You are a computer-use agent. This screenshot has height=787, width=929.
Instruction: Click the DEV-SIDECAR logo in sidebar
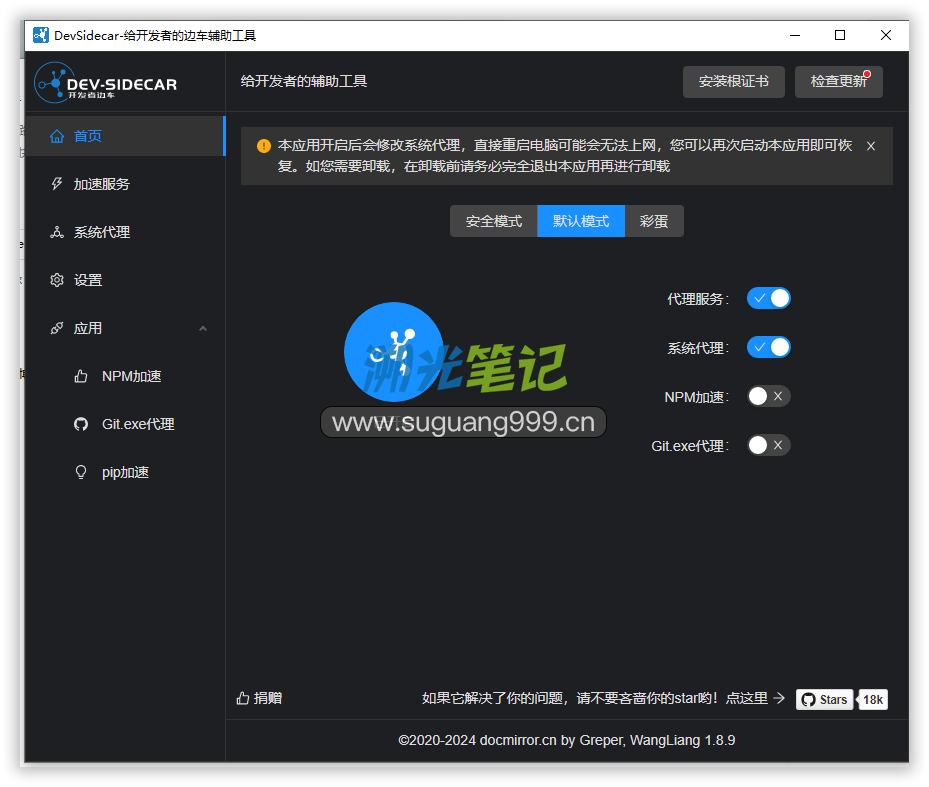[x=106, y=83]
